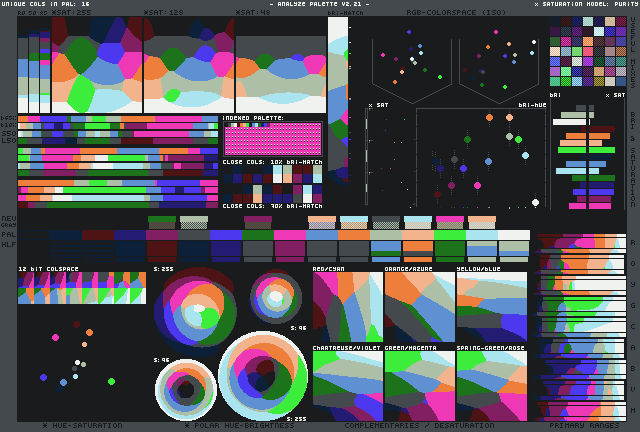The width and height of the screenshot is (640, 432).
Task: Open the *SAT: 48 hue-saturation map
Action: [x=281, y=65]
